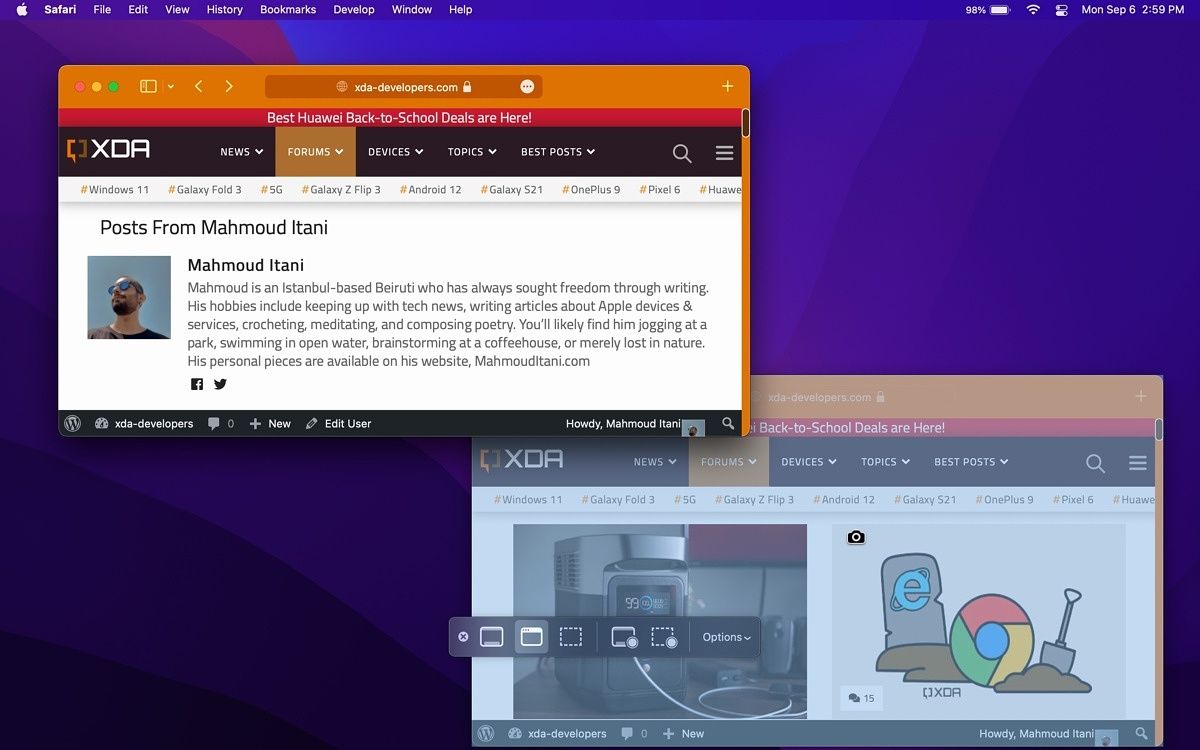The image size is (1200, 750).
Task: Click the back arrow in Safari toolbar
Action: pyautogui.click(x=199, y=87)
